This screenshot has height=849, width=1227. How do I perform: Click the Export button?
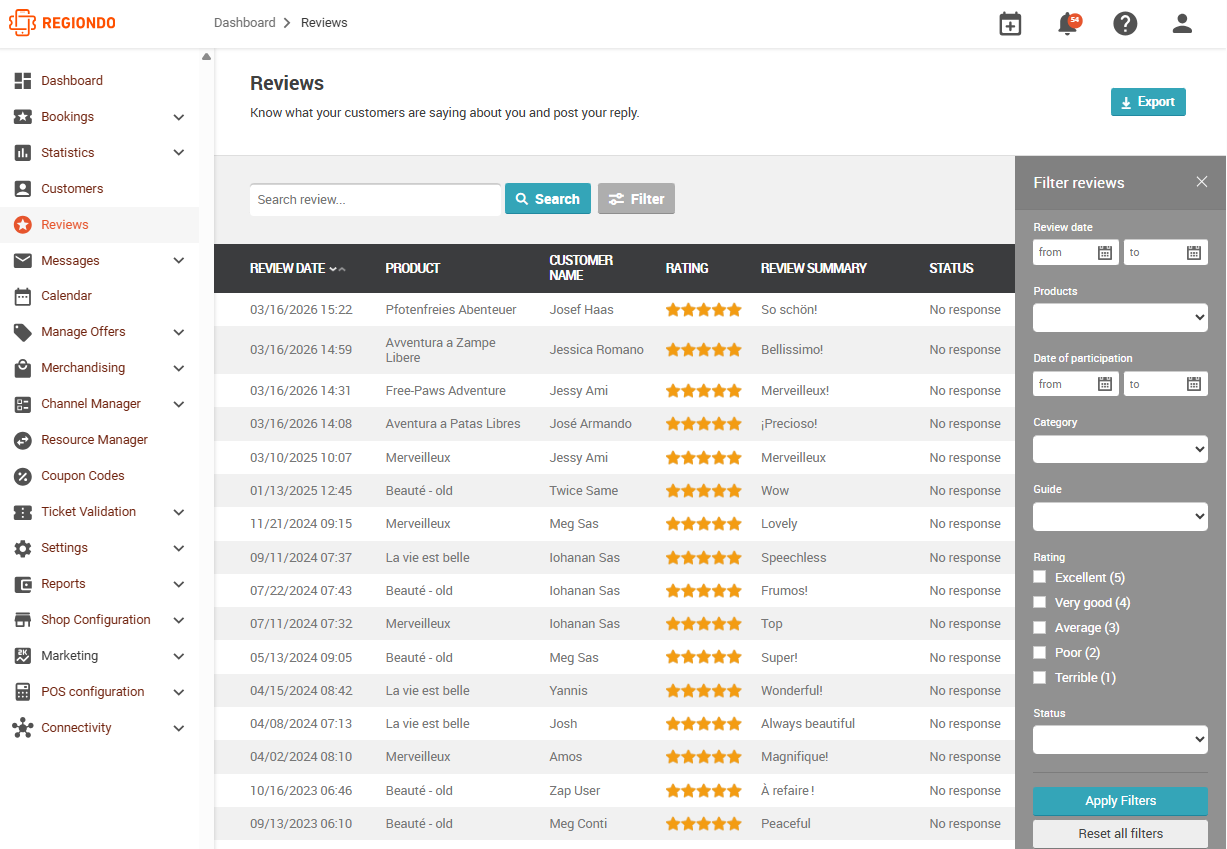pyautogui.click(x=1148, y=102)
